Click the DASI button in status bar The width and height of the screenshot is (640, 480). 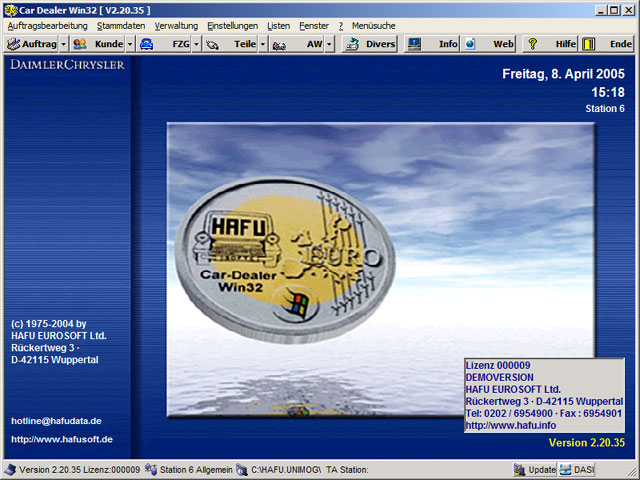[578, 469]
